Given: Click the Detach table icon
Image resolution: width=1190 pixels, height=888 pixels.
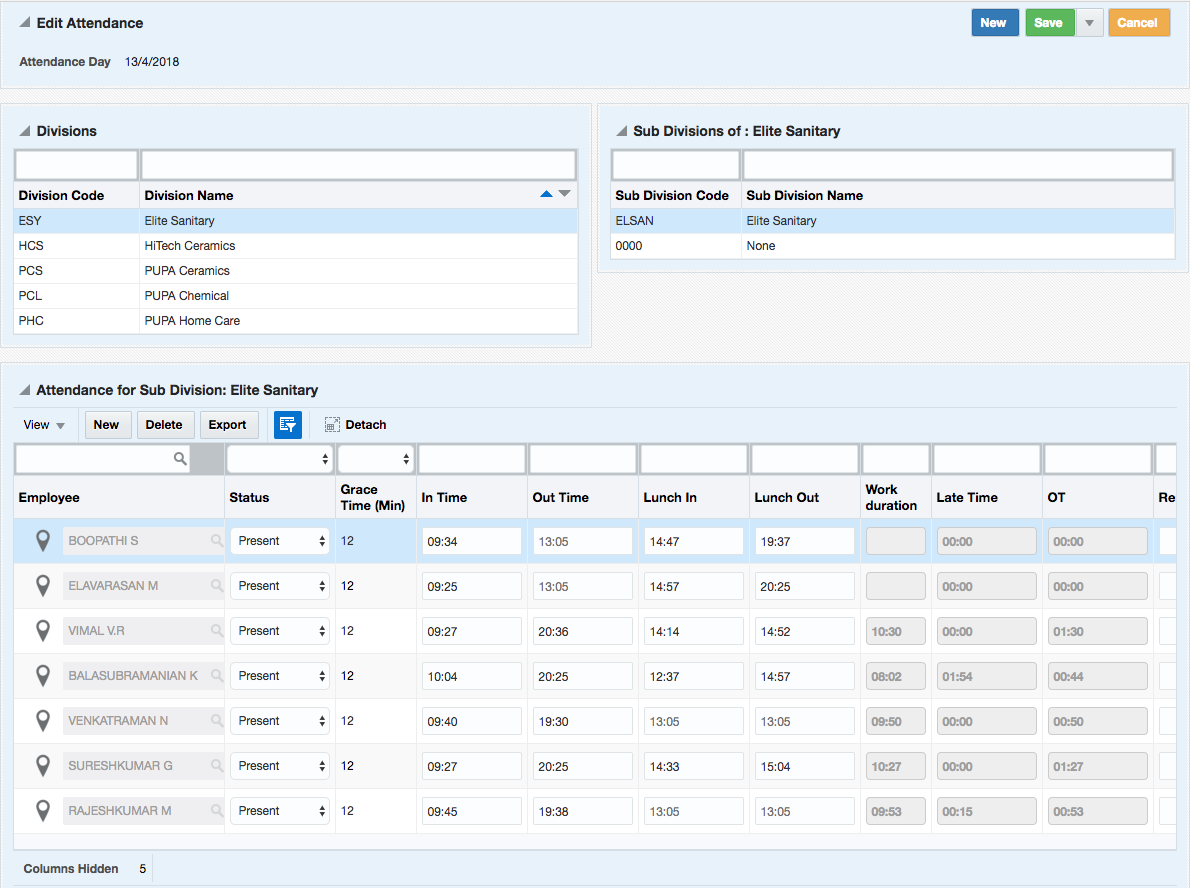Looking at the screenshot, I should [x=332, y=425].
